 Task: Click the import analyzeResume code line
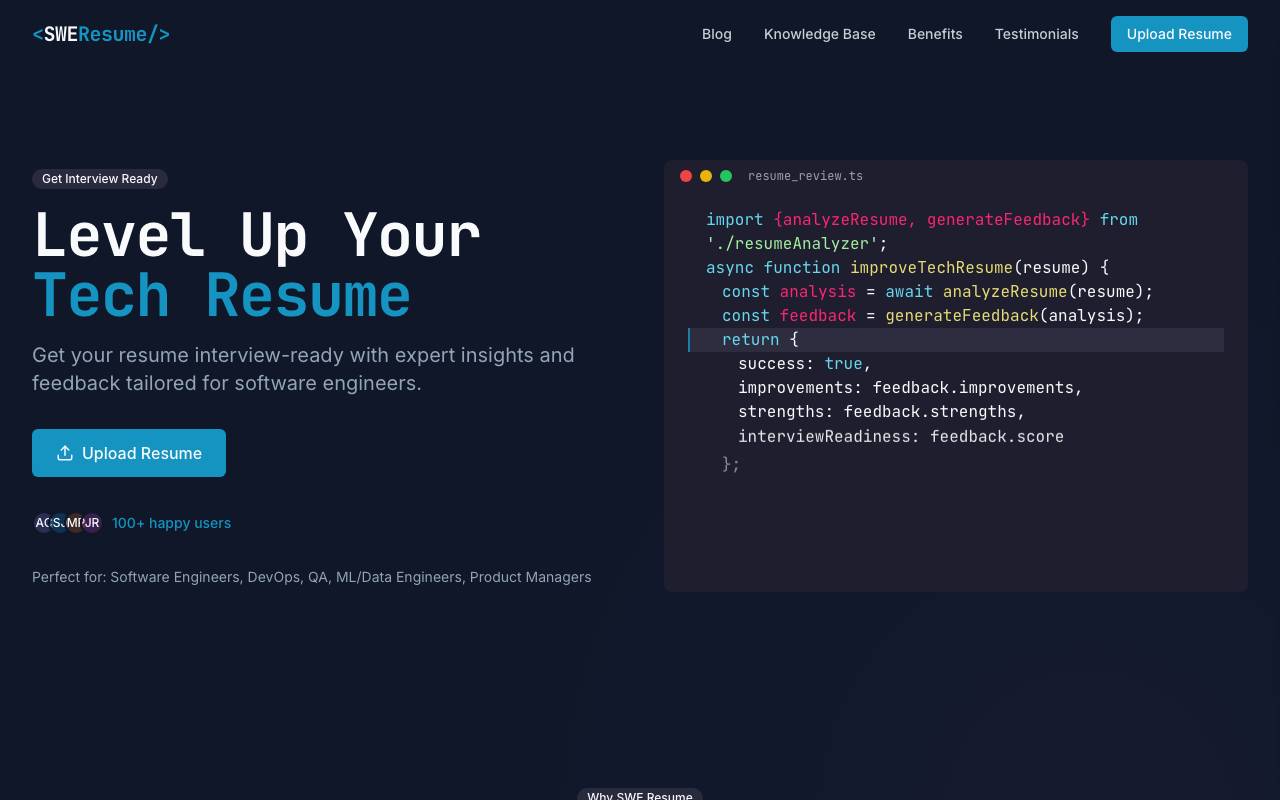(922, 220)
